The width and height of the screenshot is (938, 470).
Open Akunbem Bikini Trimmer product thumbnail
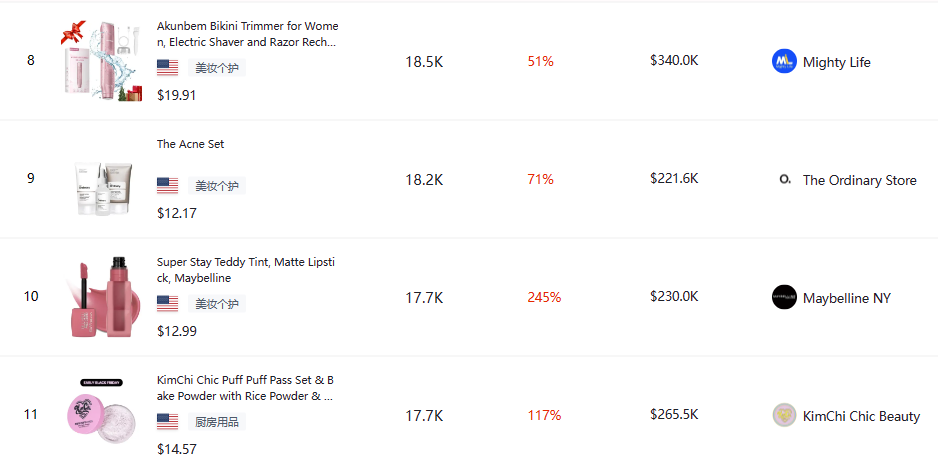102,62
